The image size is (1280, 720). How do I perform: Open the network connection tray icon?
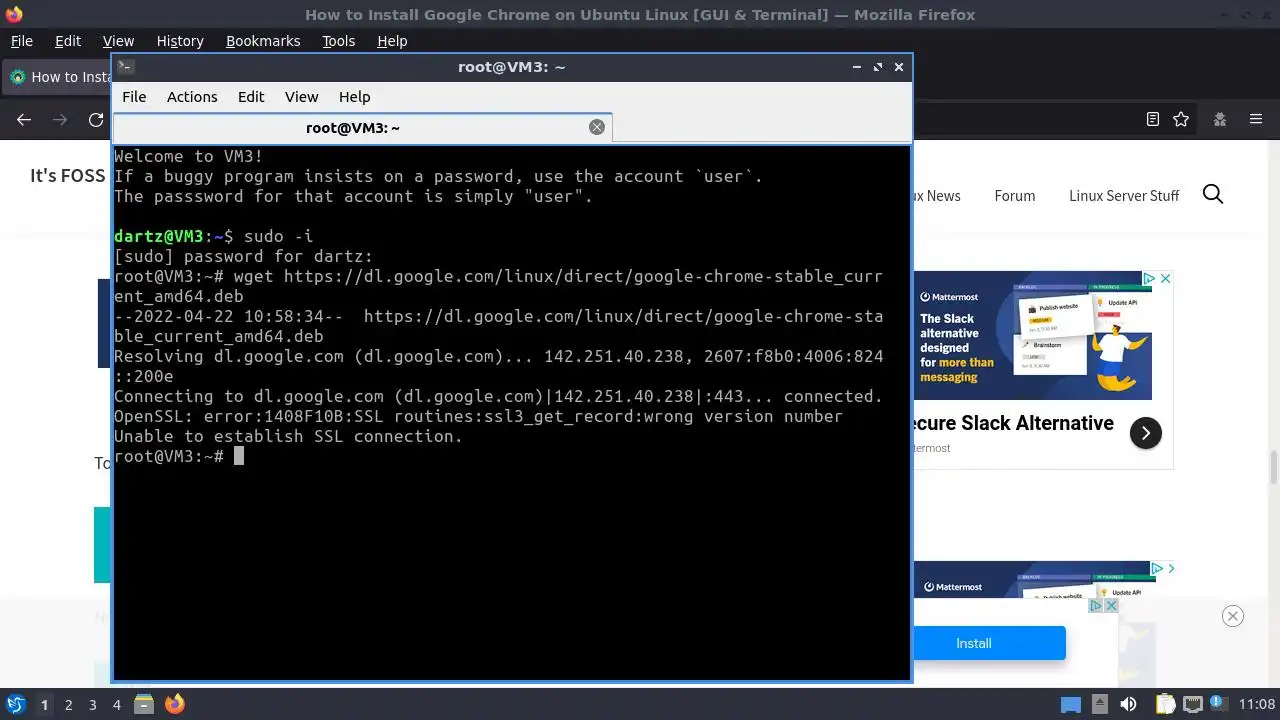[x=1192, y=705]
